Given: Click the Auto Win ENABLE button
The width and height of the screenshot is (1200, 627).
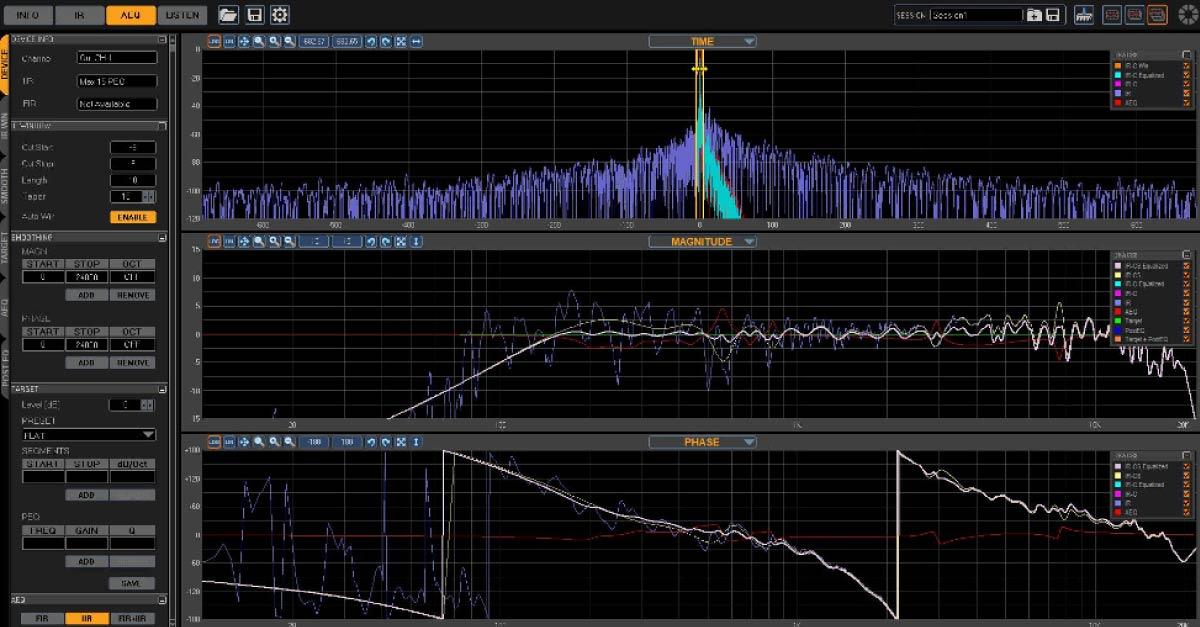Looking at the screenshot, I should point(133,217).
